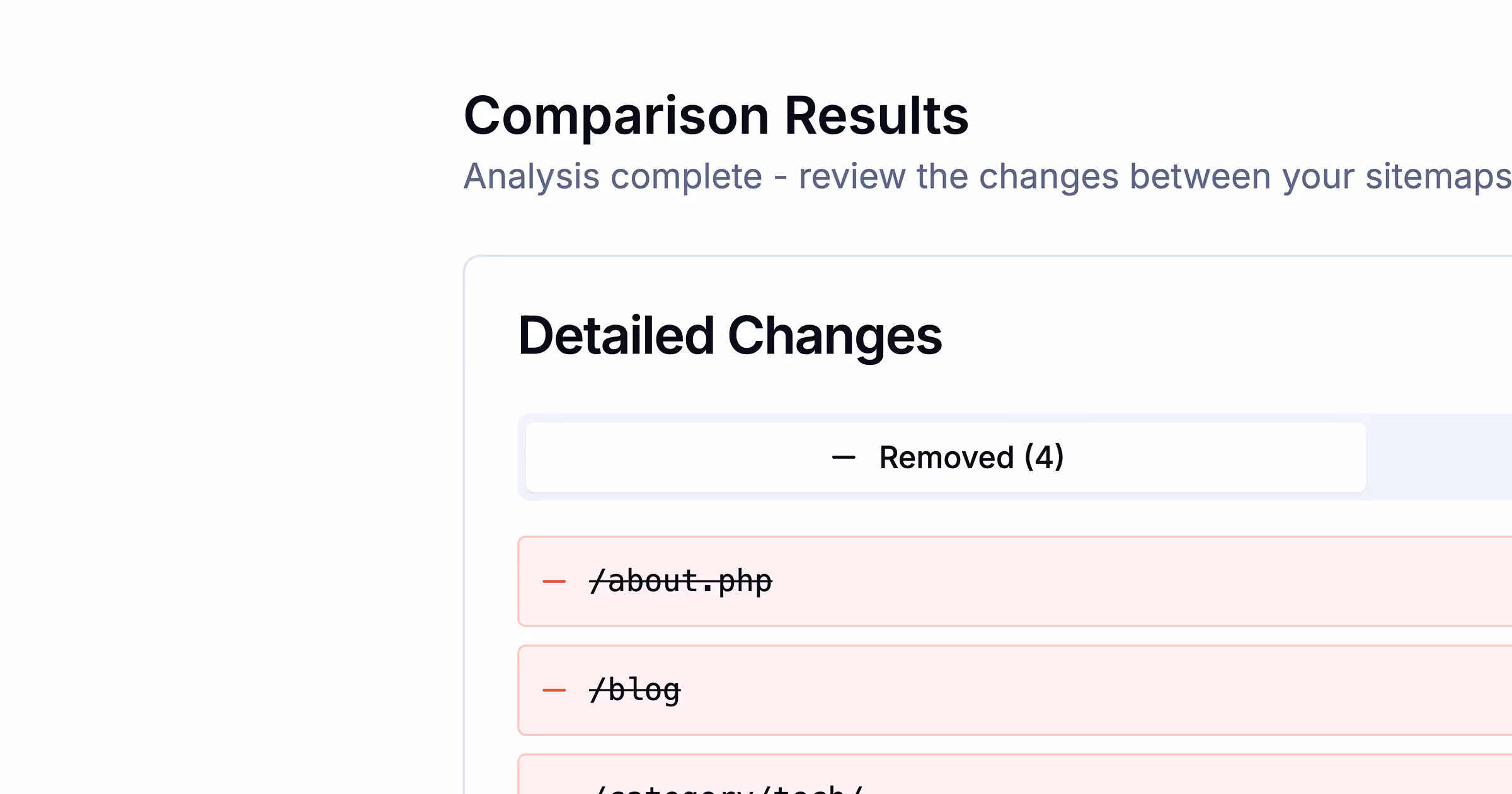1512x794 pixels.
Task: Click the word "Removed" in the tab label
Action: (x=946, y=457)
